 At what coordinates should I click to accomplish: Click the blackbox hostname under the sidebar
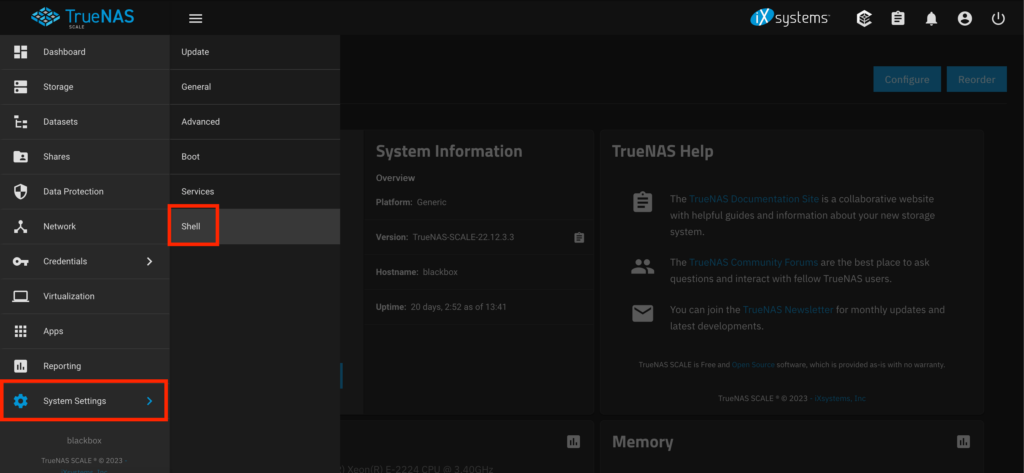pyautogui.click(x=84, y=440)
